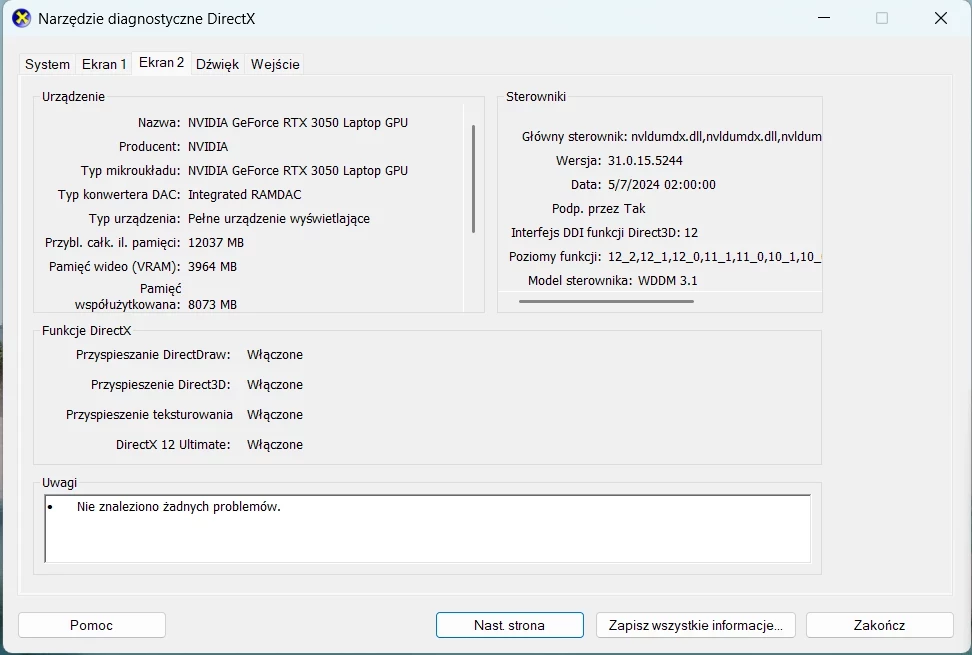The image size is (972, 655).
Task: Select the Ekran 2 tab
Action: point(162,63)
